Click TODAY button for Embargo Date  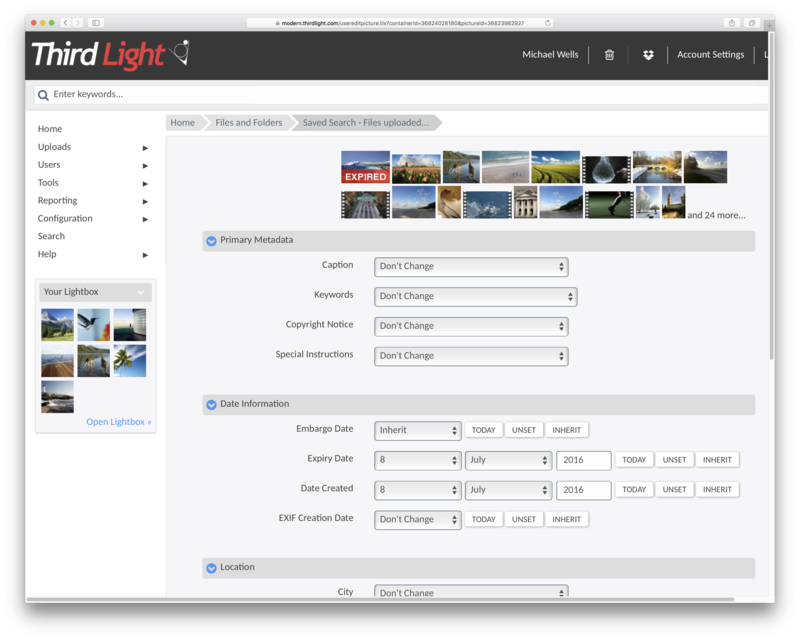coord(483,430)
